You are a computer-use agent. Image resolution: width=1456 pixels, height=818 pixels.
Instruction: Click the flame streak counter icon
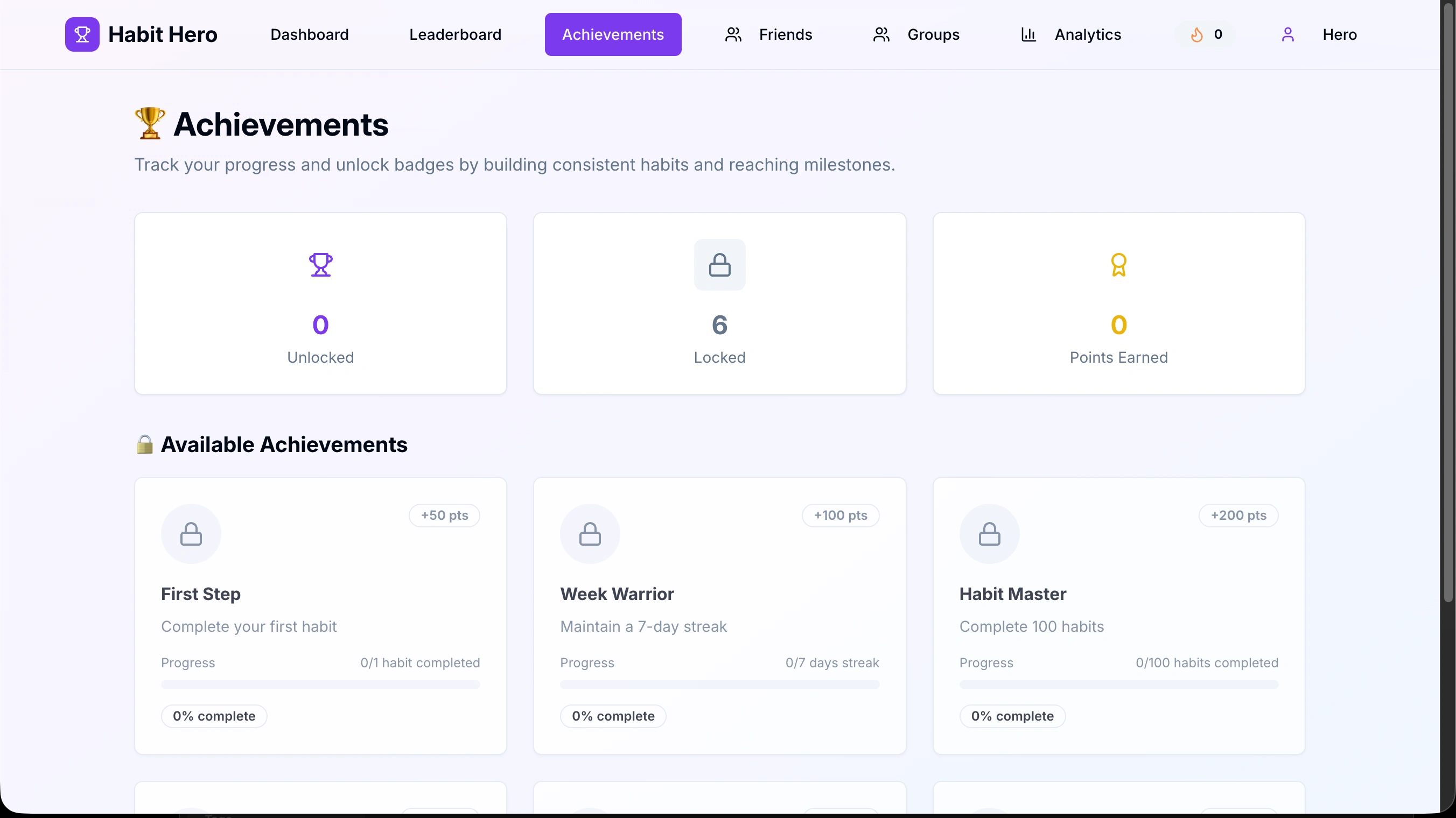[1196, 34]
